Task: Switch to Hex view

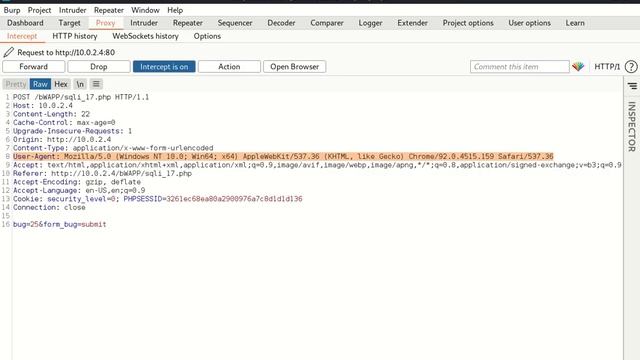Action: click(61, 84)
